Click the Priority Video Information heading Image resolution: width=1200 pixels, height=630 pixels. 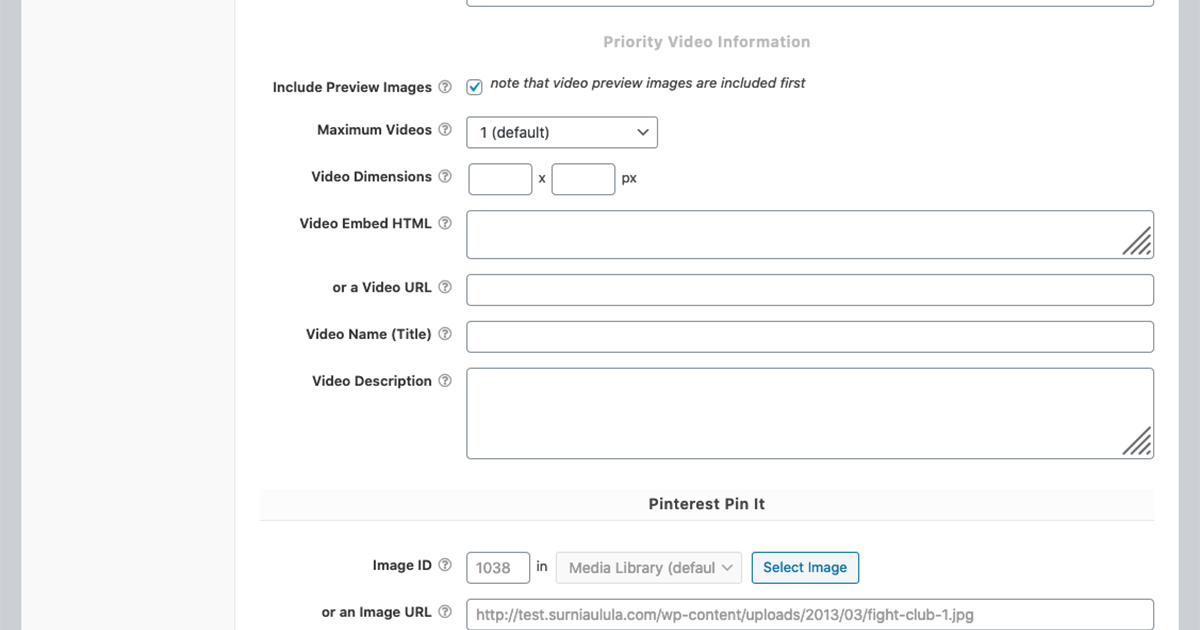[x=707, y=42]
